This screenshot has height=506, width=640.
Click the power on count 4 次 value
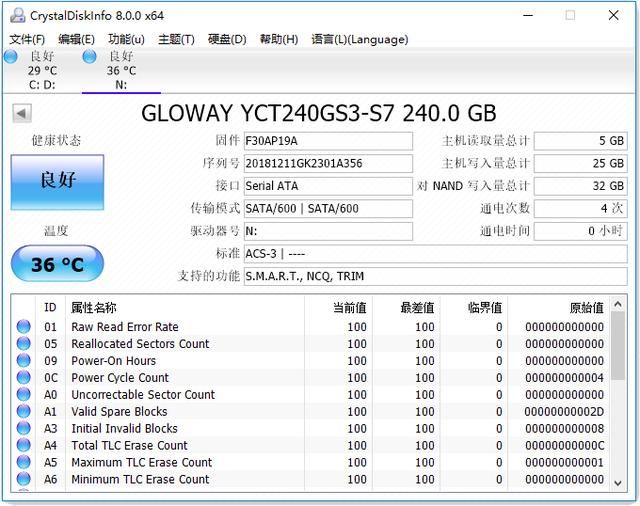pyautogui.click(x=580, y=209)
